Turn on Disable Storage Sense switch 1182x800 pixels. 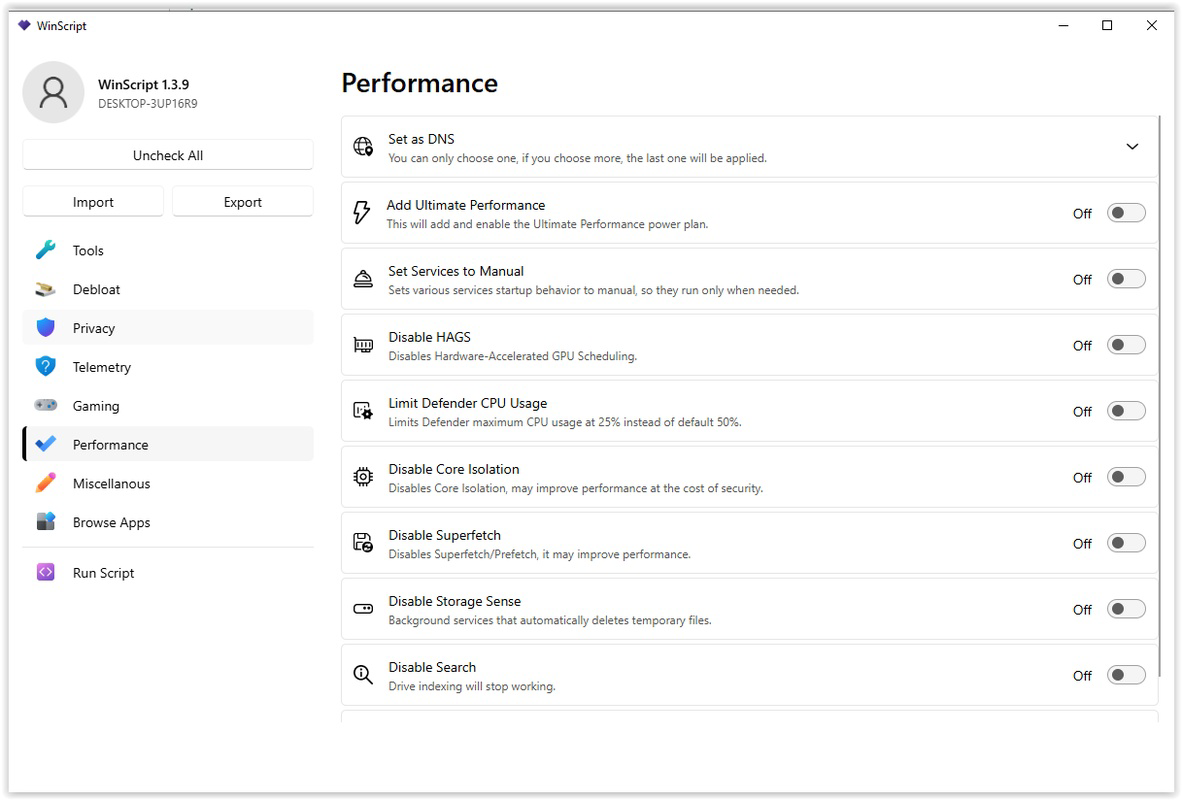(x=1126, y=608)
